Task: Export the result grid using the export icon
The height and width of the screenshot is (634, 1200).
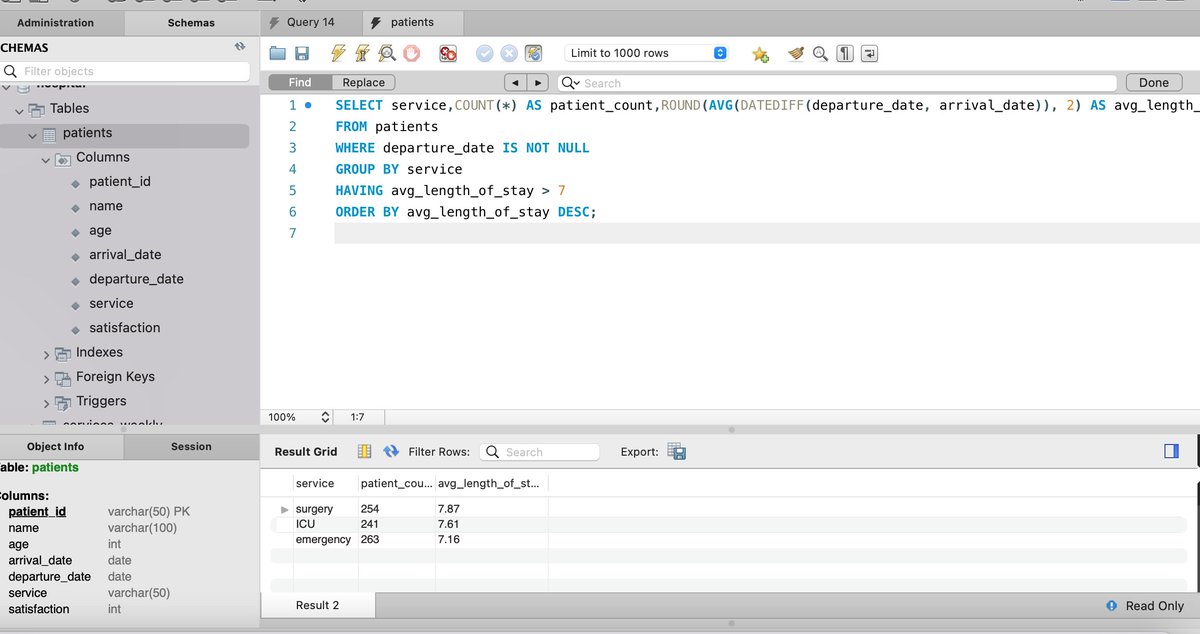Action: pos(676,451)
